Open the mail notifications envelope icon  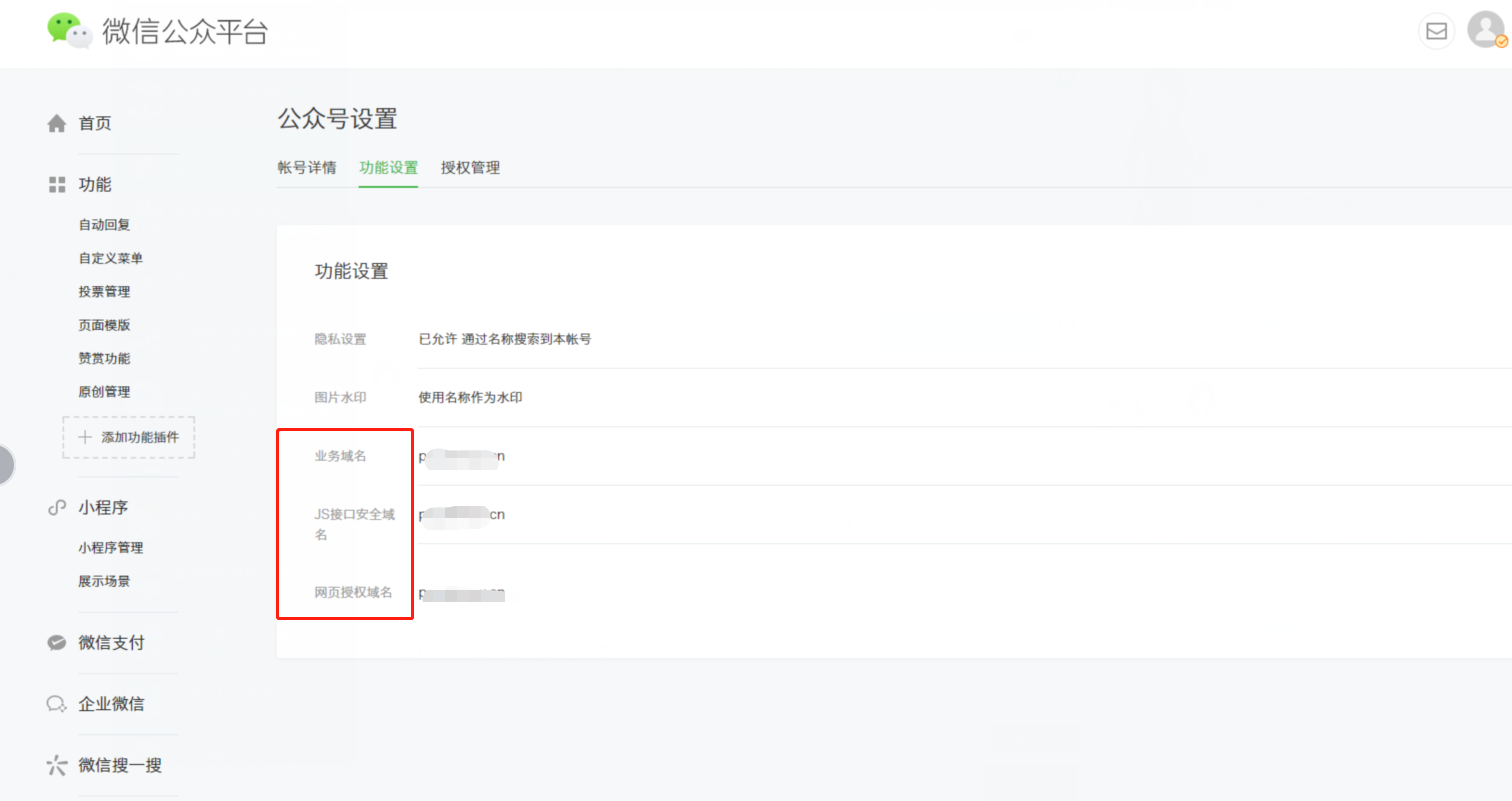(1436, 31)
